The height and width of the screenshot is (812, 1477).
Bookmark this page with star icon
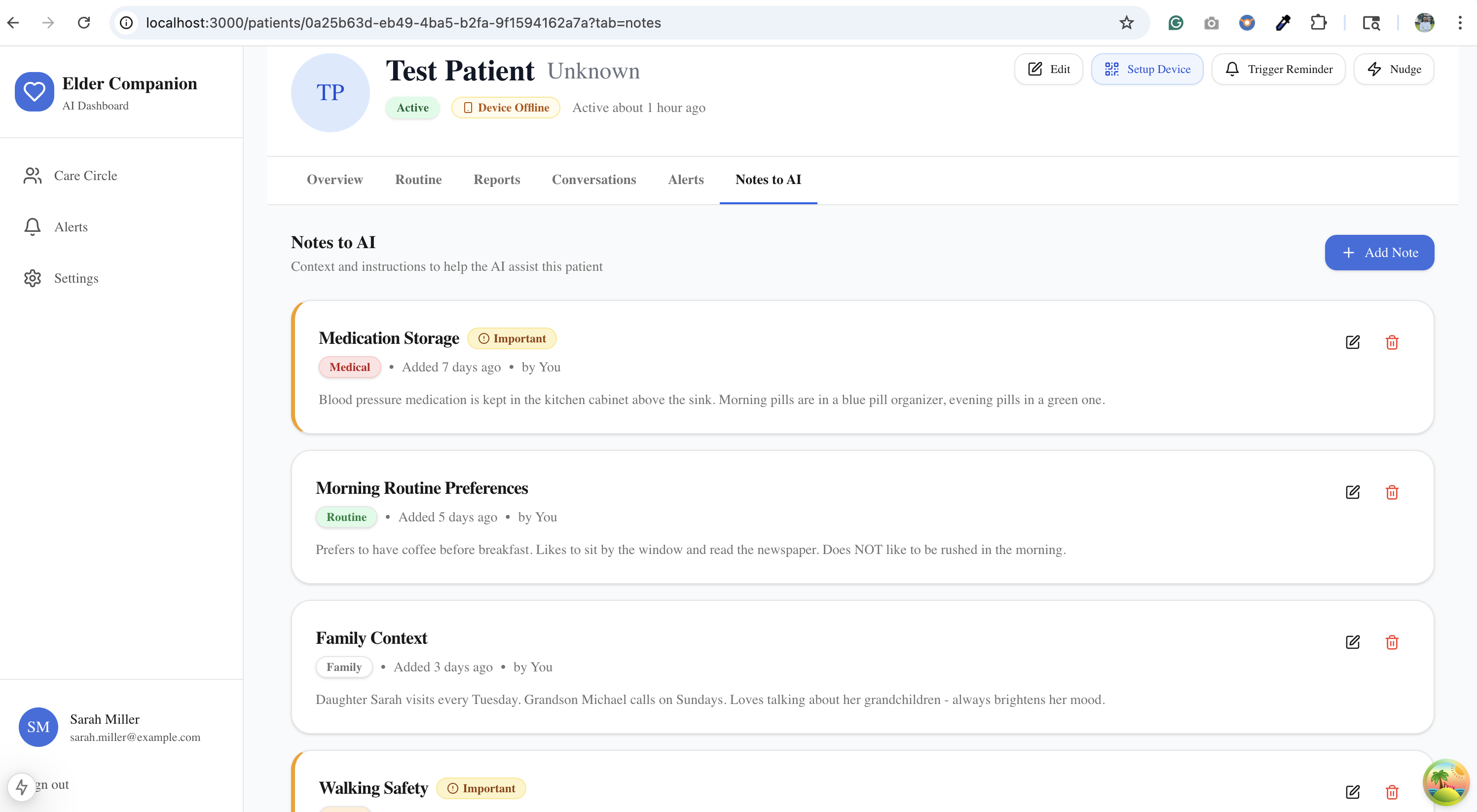pyautogui.click(x=1126, y=23)
